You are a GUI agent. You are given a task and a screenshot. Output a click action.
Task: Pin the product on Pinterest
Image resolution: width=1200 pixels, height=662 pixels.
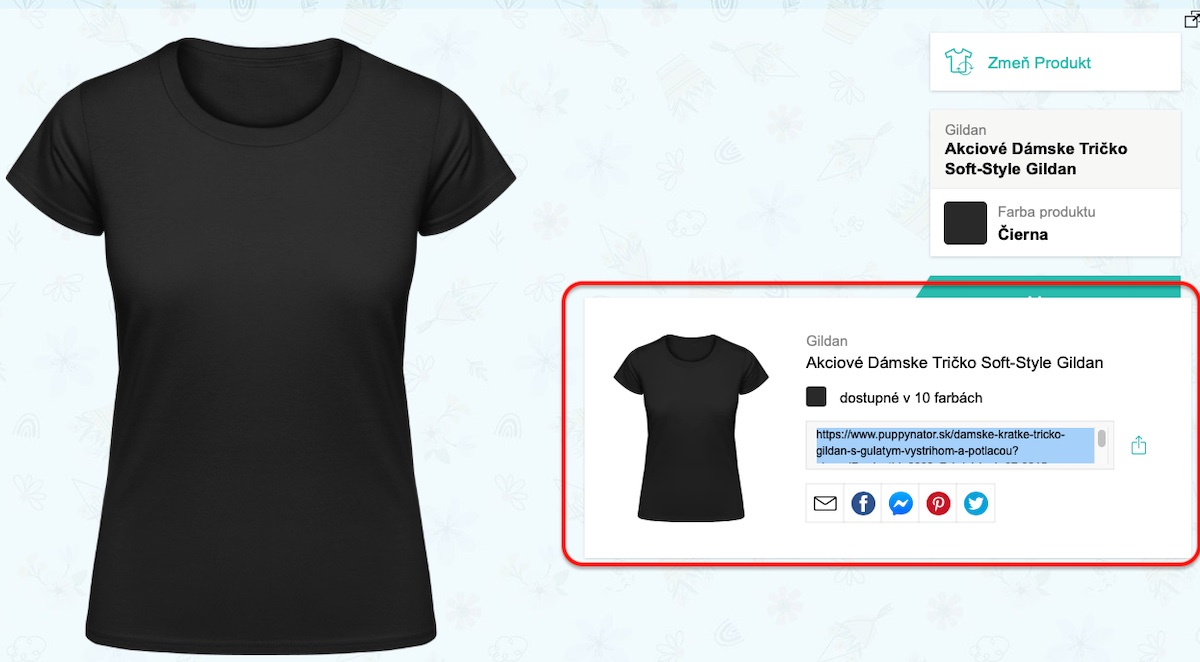[x=938, y=504]
